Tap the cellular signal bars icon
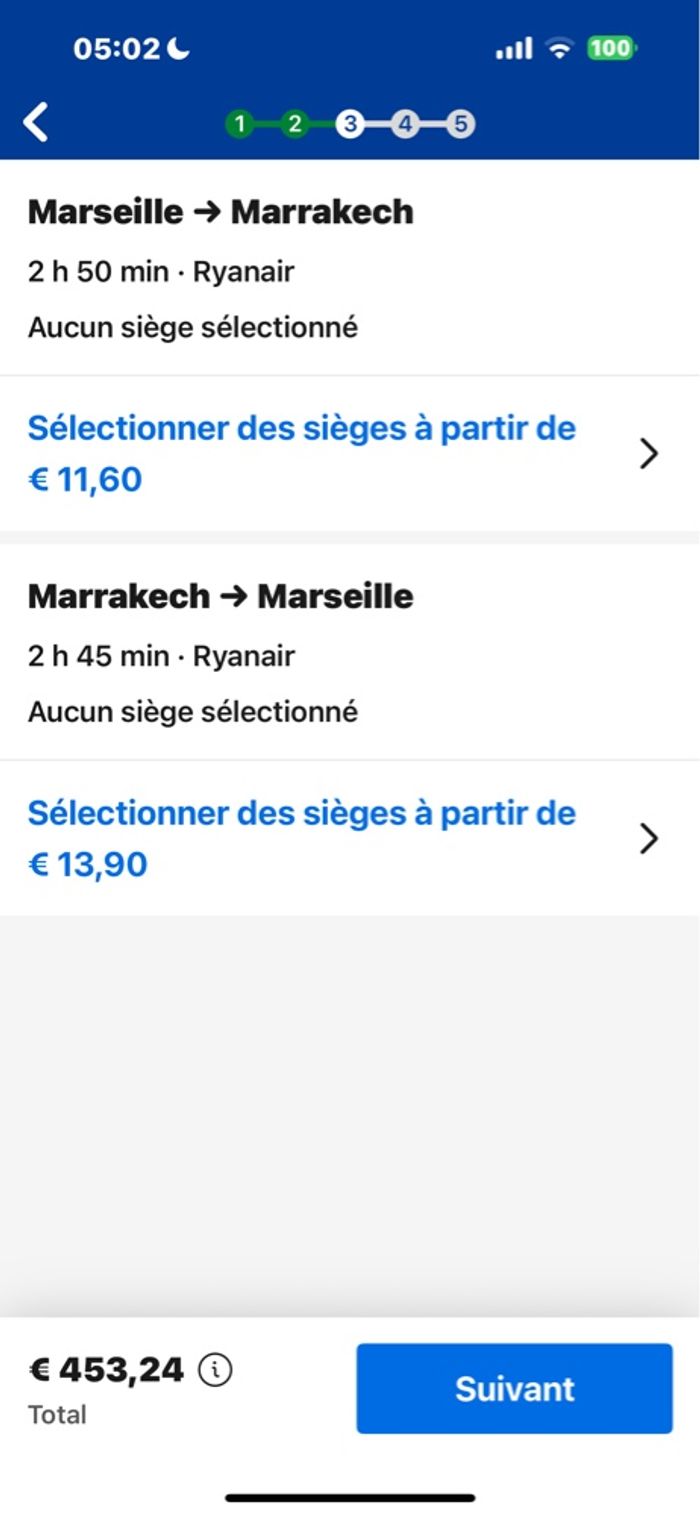700x1515 pixels. pyautogui.click(x=514, y=48)
